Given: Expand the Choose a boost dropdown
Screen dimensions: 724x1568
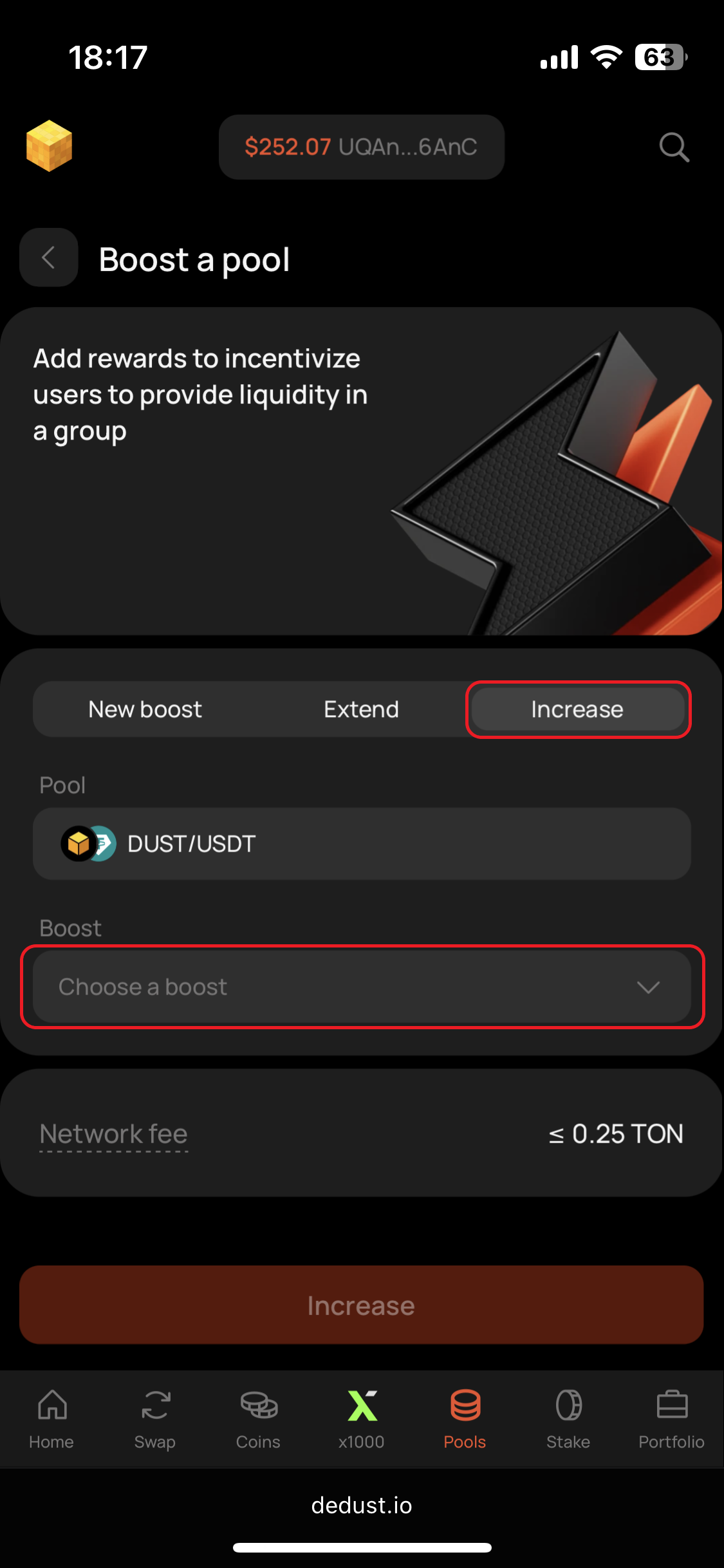Looking at the screenshot, I should click(362, 987).
